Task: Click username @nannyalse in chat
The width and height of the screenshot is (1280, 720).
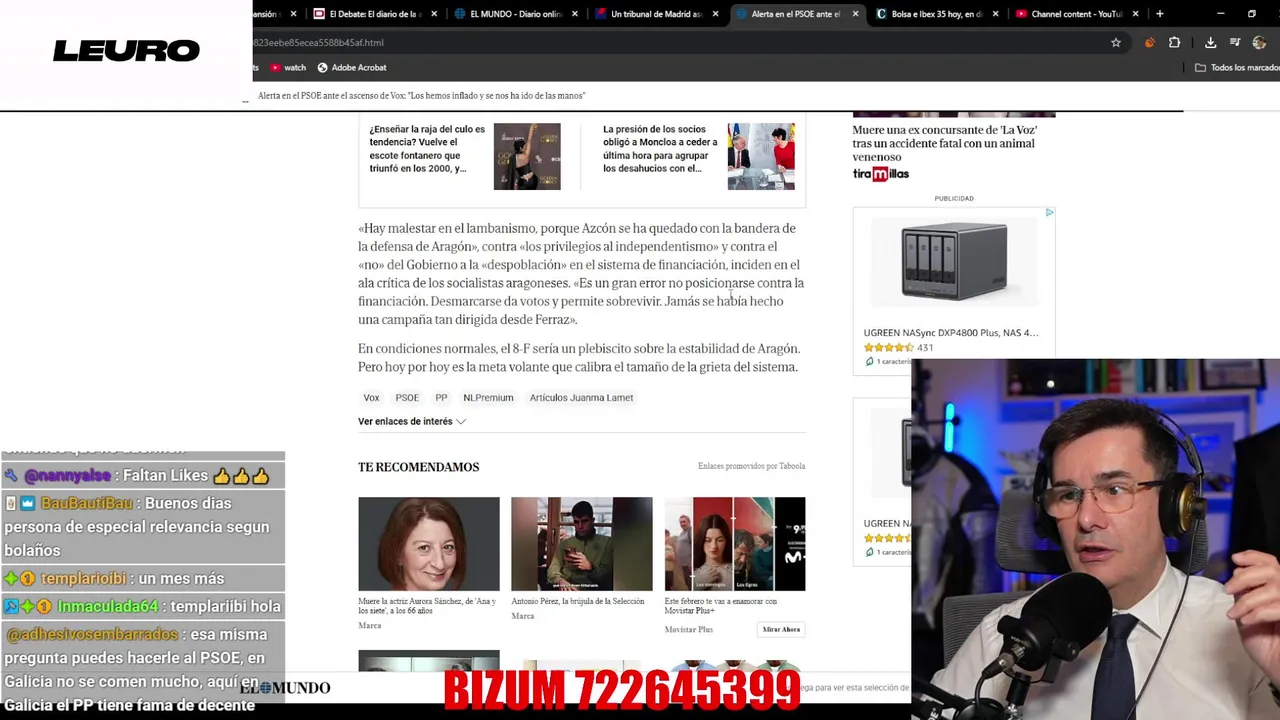Action: [x=67, y=476]
